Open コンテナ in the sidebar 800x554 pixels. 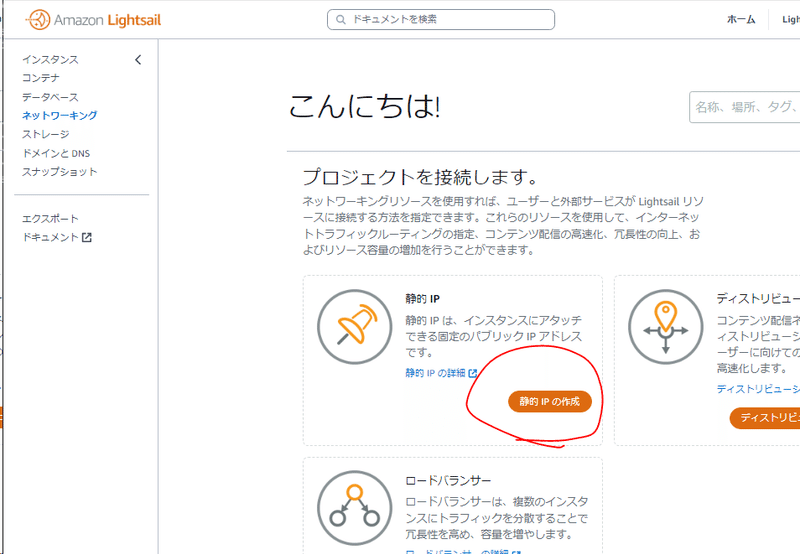41,78
